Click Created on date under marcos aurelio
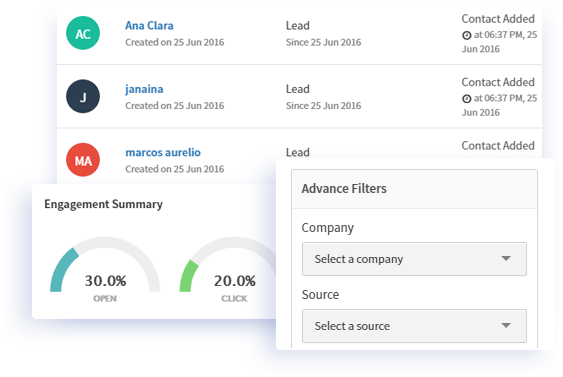The image size is (563, 377). click(x=175, y=169)
